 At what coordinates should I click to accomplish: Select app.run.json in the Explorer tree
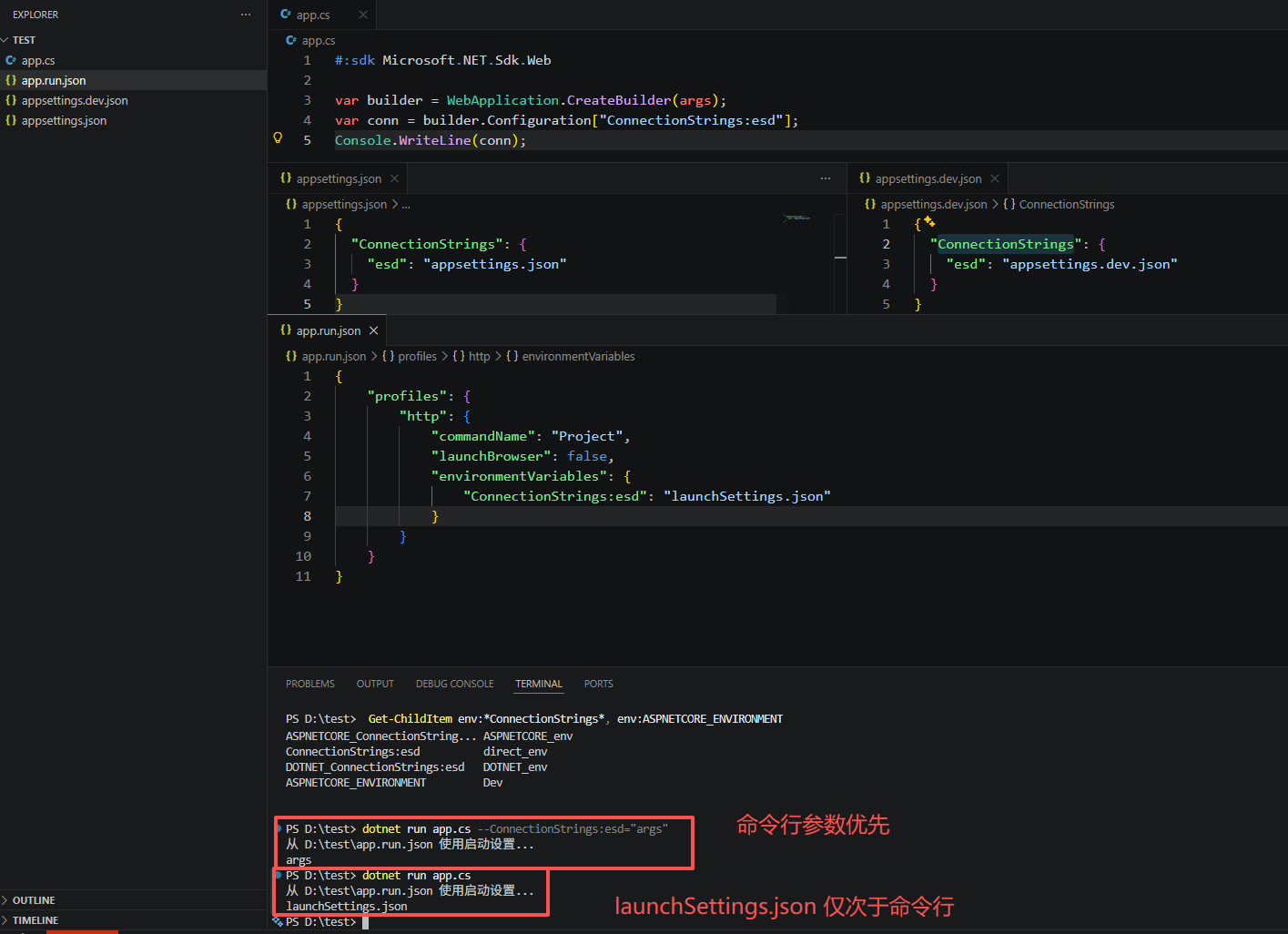click(x=54, y=80)
